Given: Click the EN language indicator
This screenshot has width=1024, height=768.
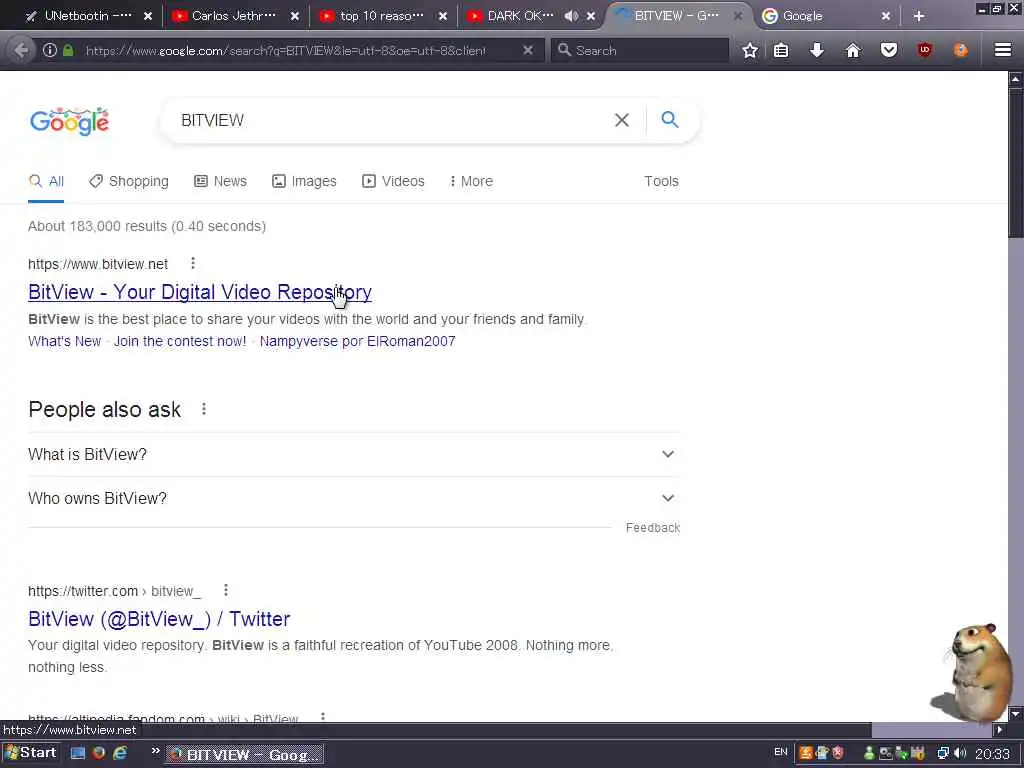Looking at the screenshot, I should click(x=780, y=752).
